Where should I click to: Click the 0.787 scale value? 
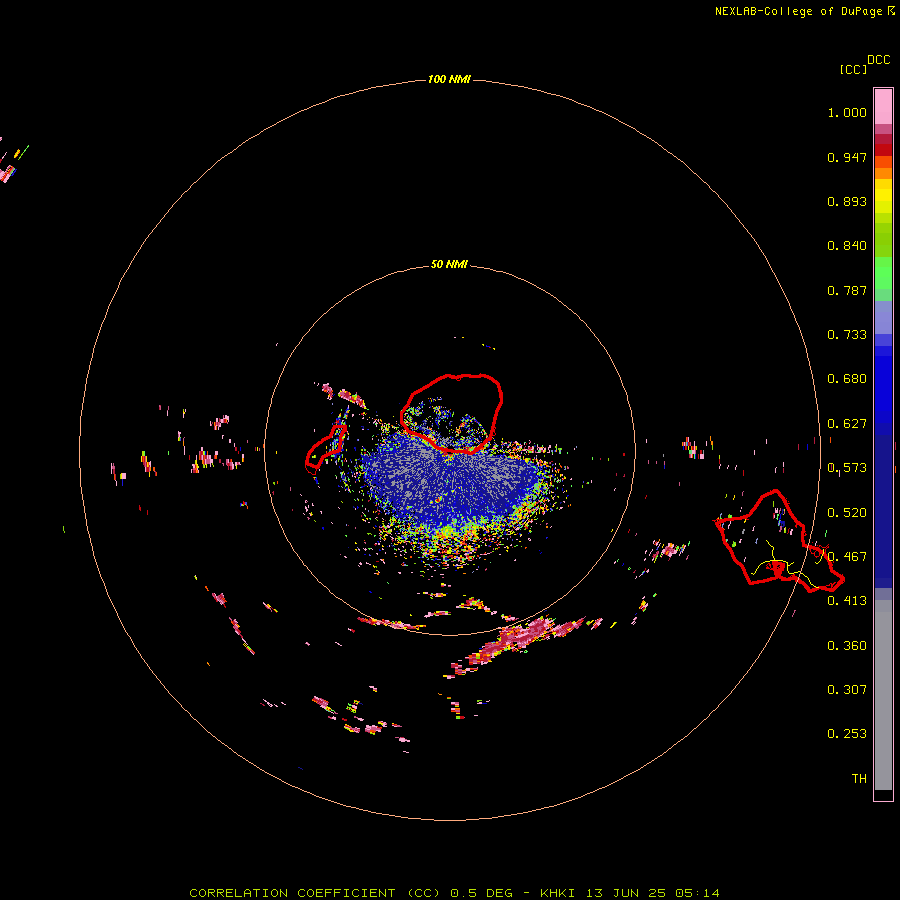847,290
